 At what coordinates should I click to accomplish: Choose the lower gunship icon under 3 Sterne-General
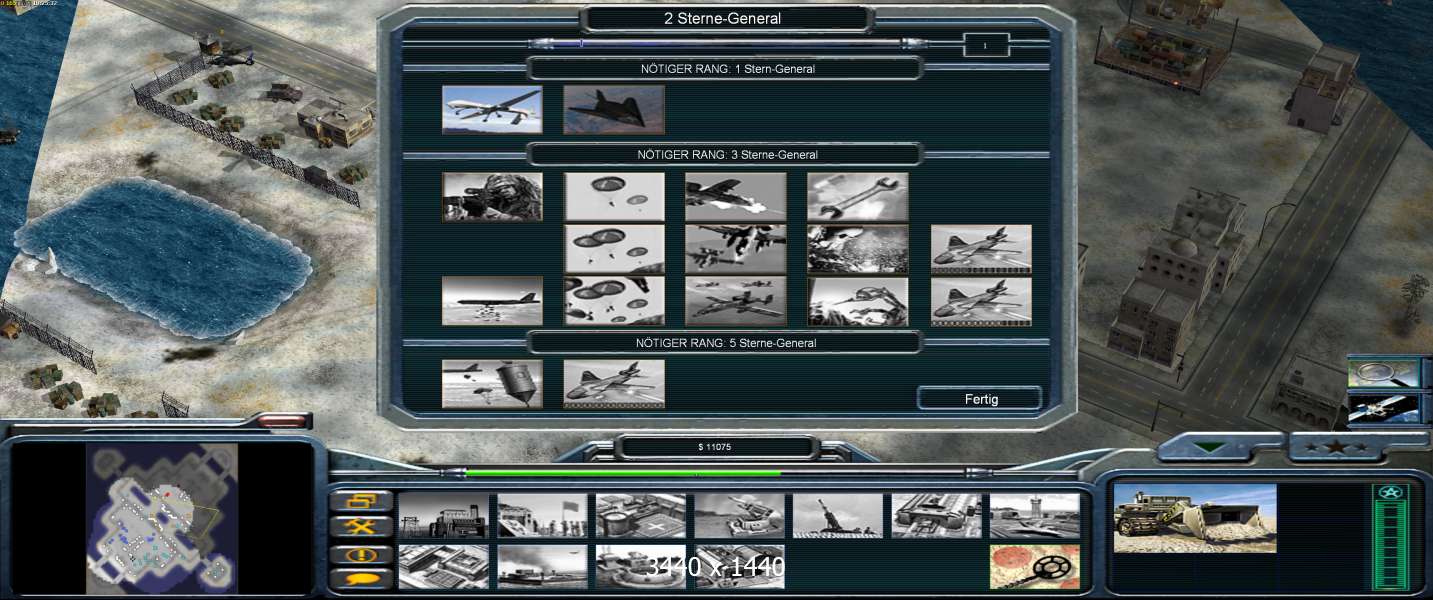pos(981,301)
